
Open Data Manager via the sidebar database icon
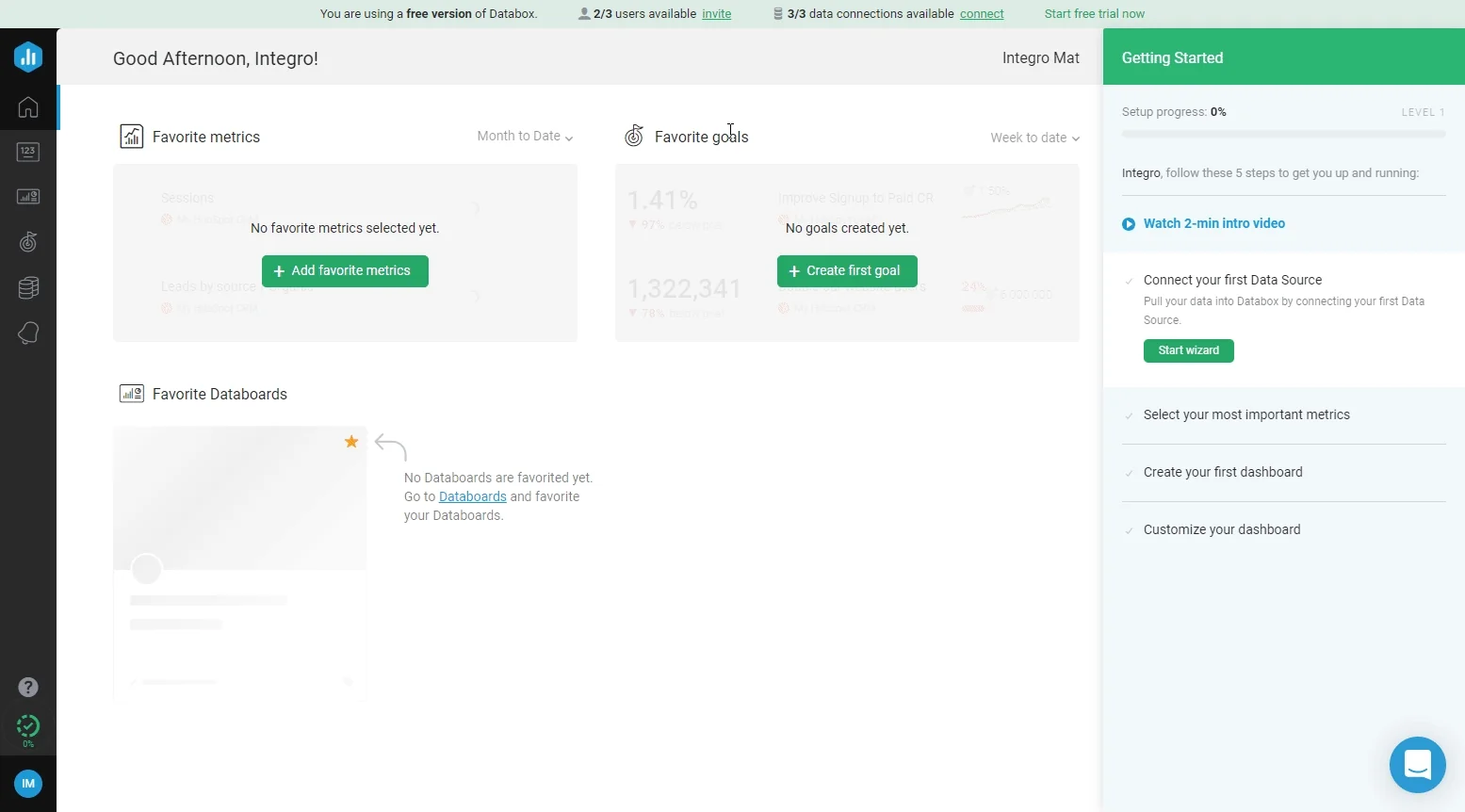point(28,287)
